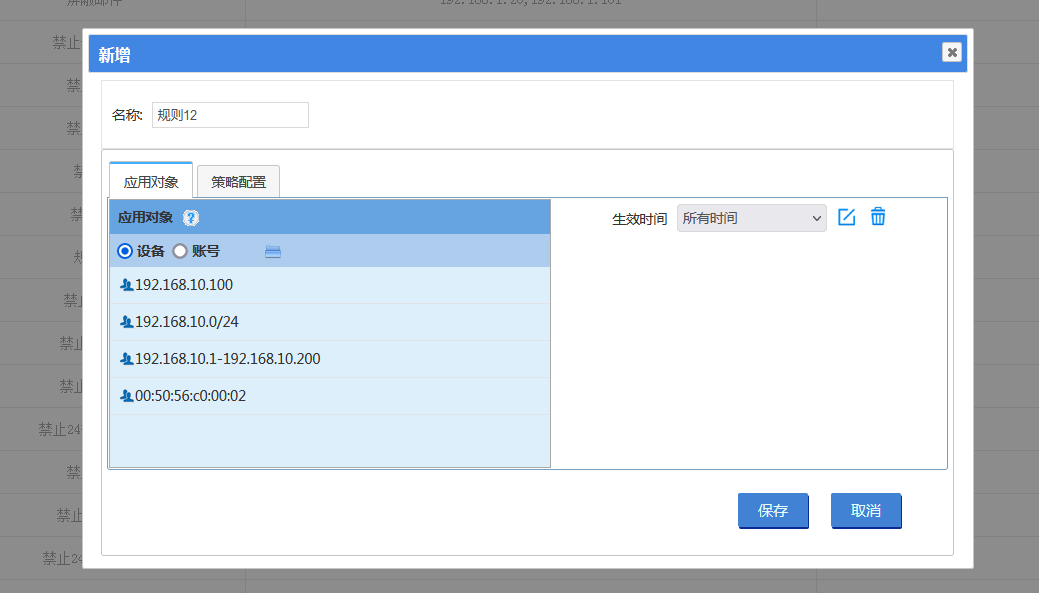Click the help question mark beside 应用对象
The image size is (1039, 593).
tap(191, 218)
